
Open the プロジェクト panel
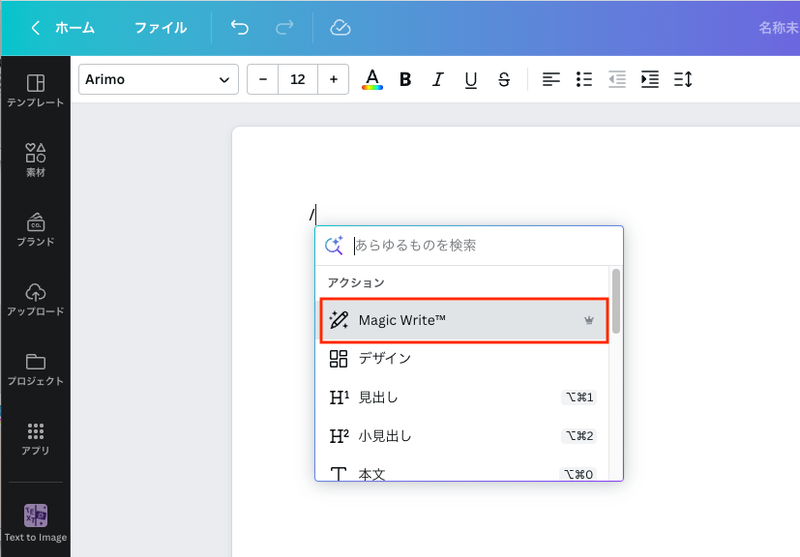point(36,369)
